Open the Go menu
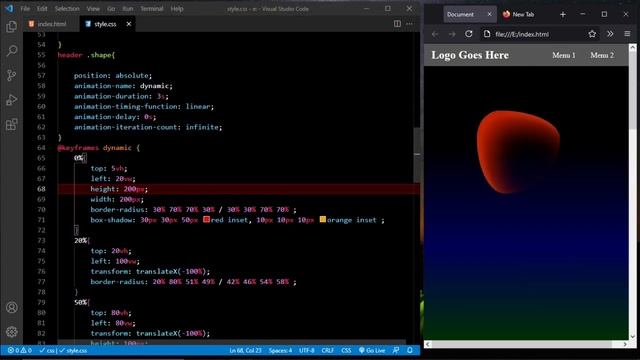640x360 pixels. tap(111, 9)
